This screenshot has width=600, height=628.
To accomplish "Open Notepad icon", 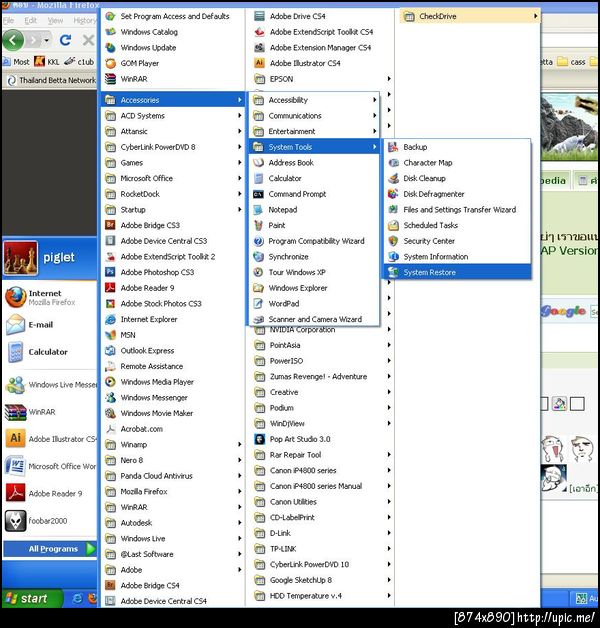I will [258, 209].
